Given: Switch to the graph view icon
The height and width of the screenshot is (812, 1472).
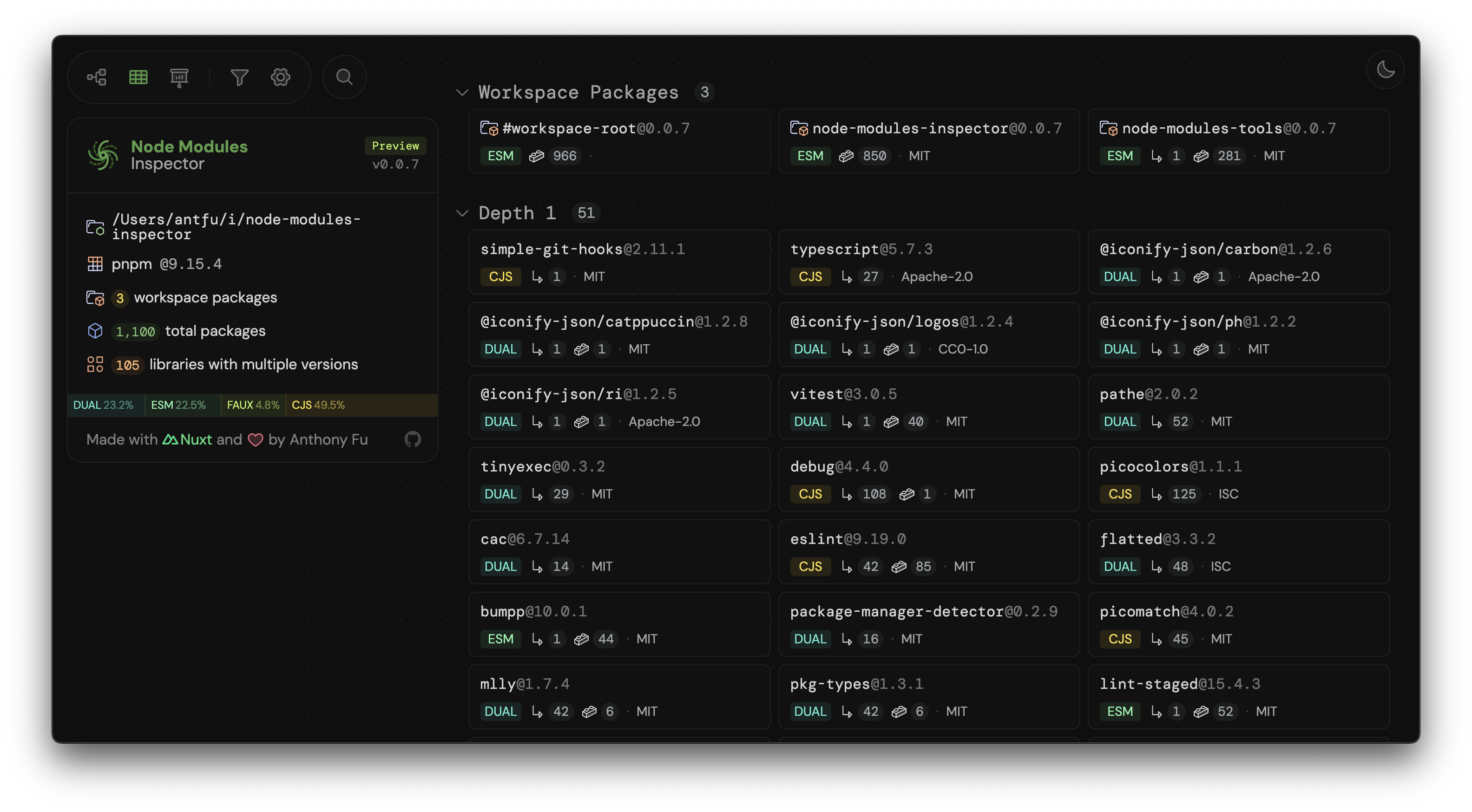Looking at the screenshot, I should [x=97, y=77].
